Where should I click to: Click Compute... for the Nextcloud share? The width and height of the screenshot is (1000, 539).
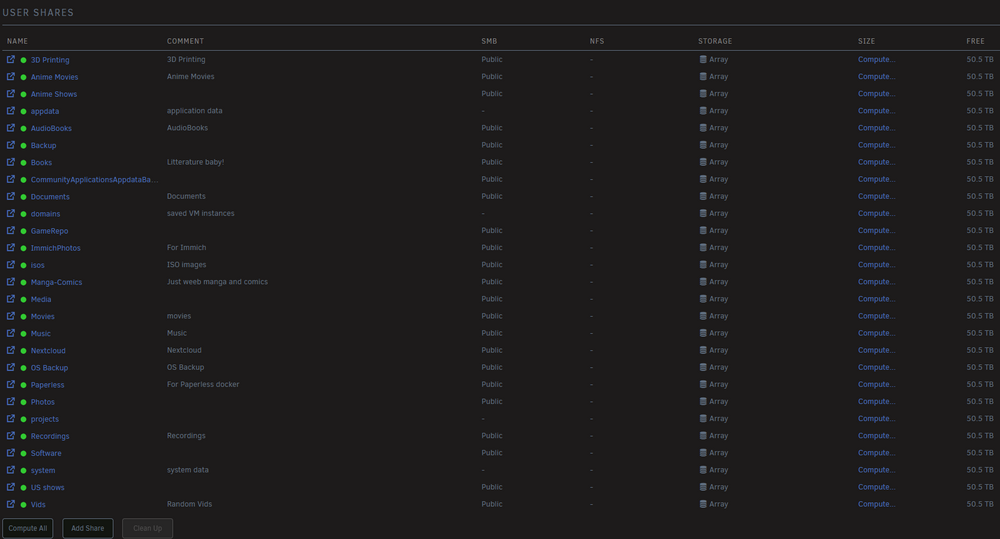pyautogui.click(x=876, y=350)
